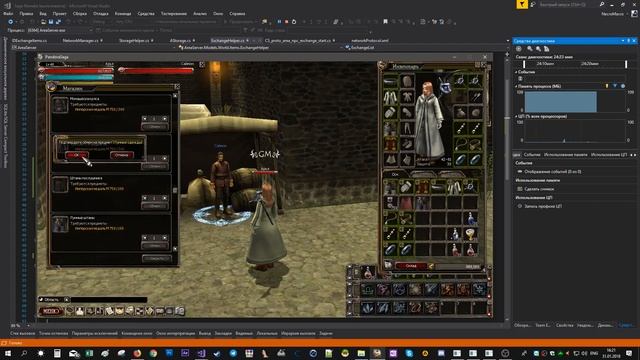
Task: Open the Процесс AreaServer.exe dropdown
Action: click(59, 30)
